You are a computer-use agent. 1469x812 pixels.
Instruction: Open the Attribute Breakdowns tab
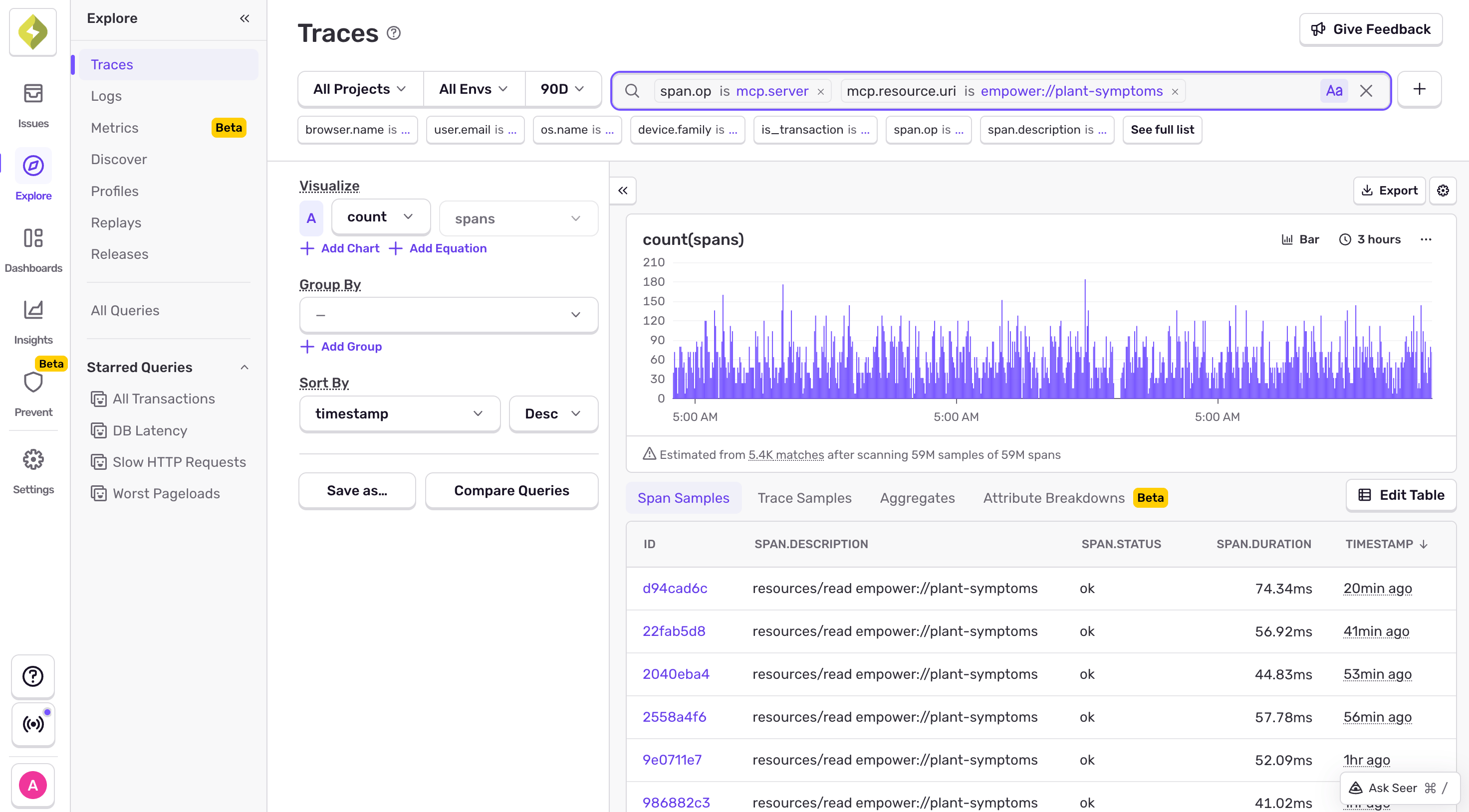pos(1053,497)
